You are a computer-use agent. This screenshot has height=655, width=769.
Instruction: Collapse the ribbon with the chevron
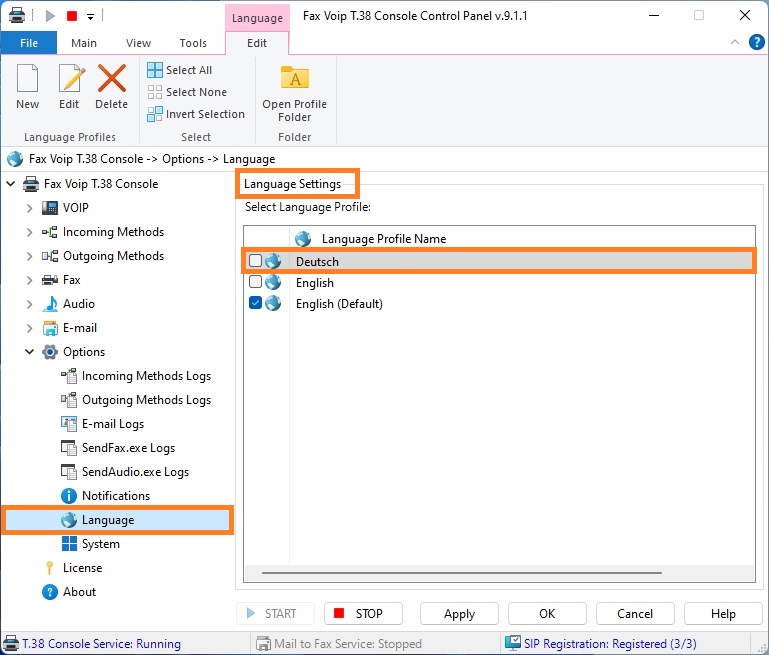click(735, 42)
